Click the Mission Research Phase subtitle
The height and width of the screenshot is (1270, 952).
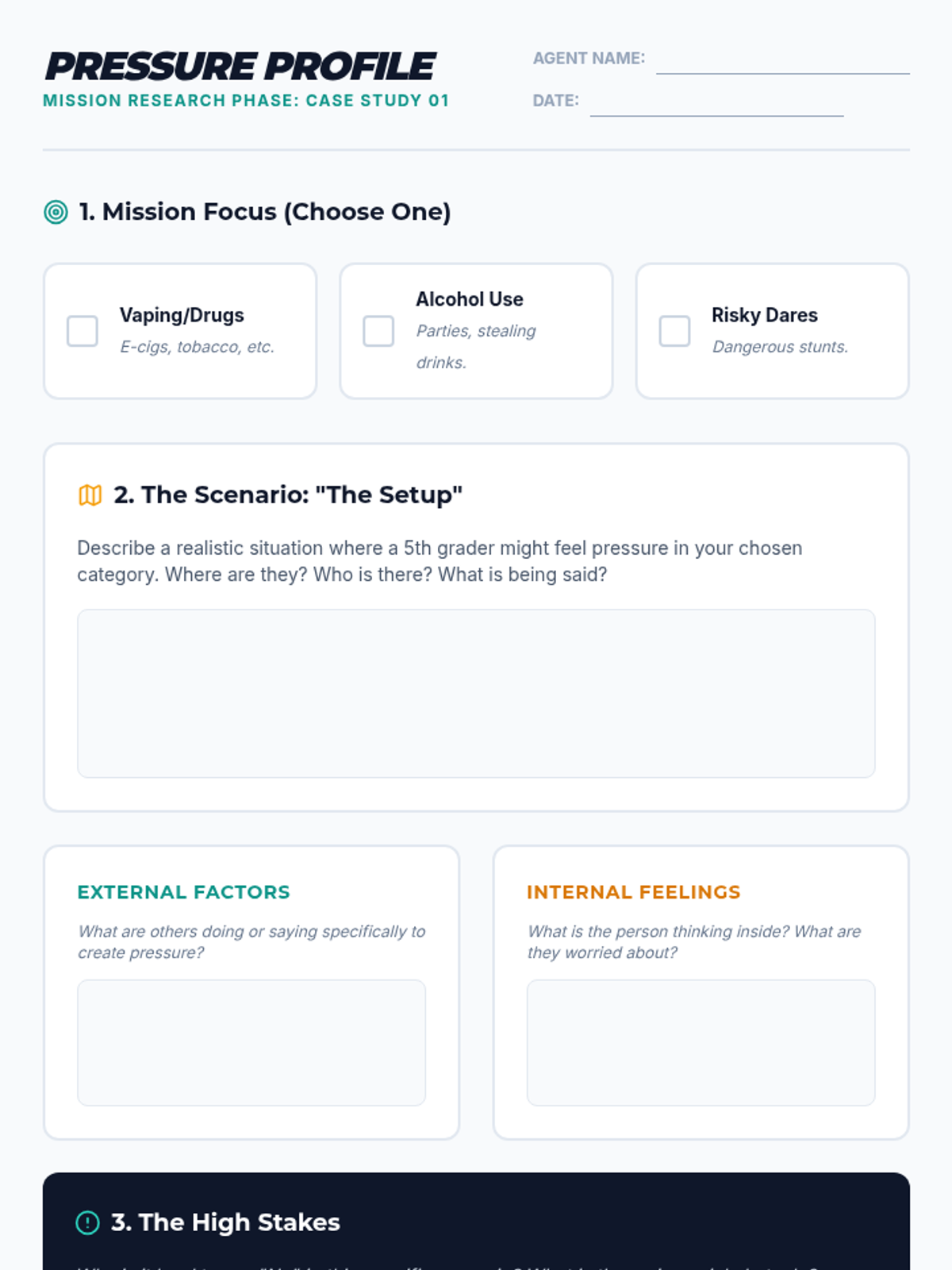[246, 101]
